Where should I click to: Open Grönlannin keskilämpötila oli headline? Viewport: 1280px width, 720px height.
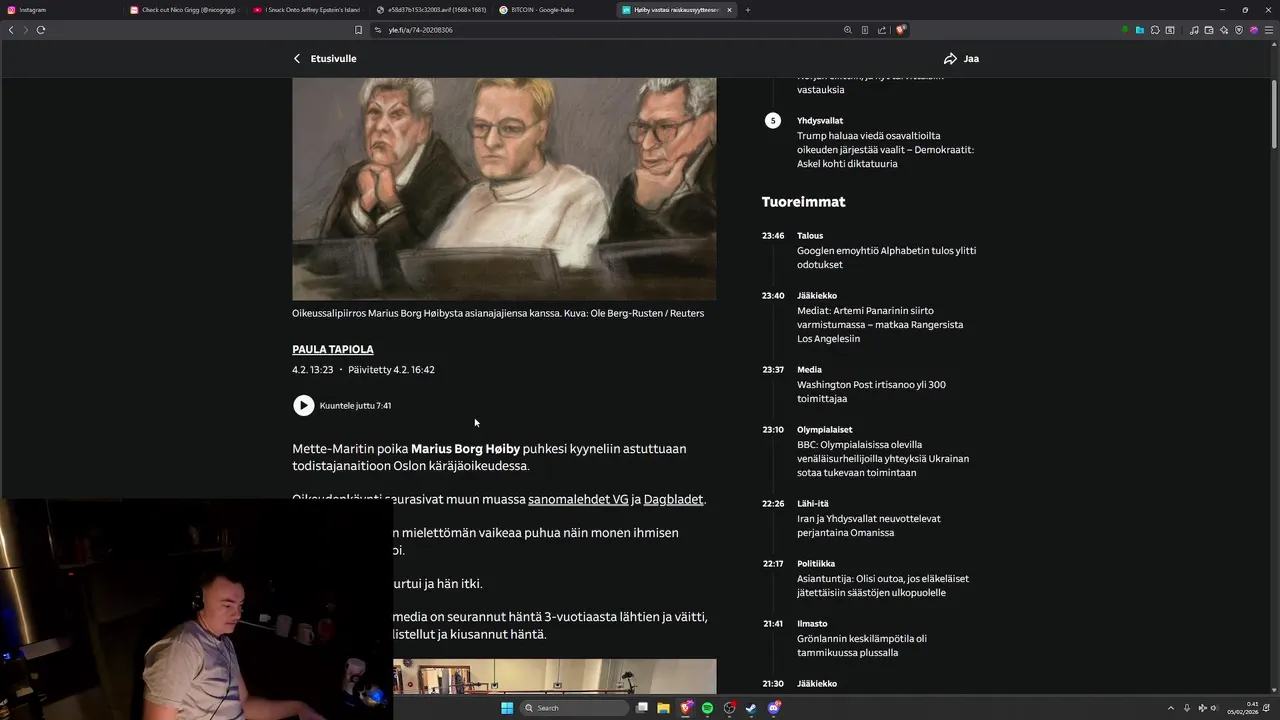coord(862,646)
